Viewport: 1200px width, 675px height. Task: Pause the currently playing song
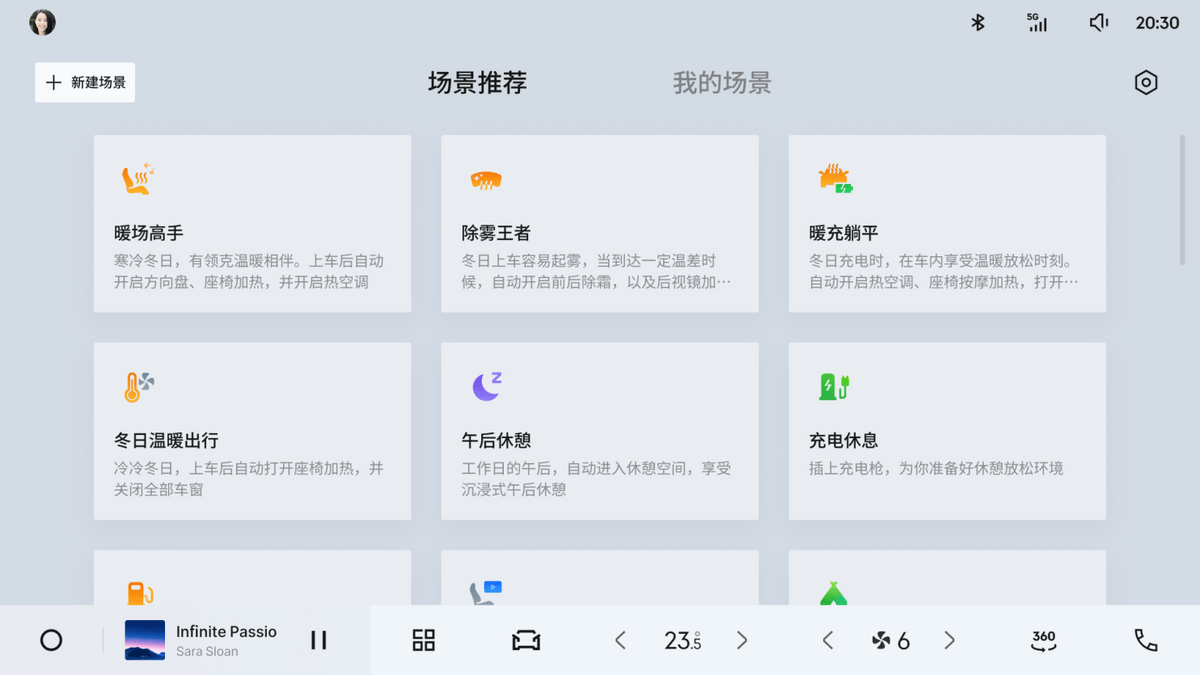tap(318, 640)
